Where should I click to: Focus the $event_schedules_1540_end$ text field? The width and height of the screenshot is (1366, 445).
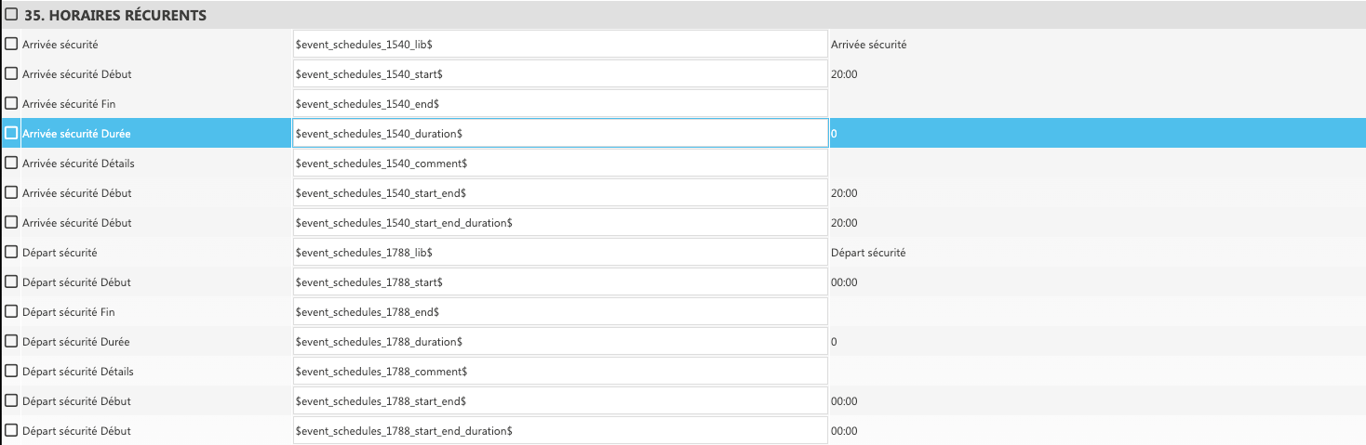(560, 103)
